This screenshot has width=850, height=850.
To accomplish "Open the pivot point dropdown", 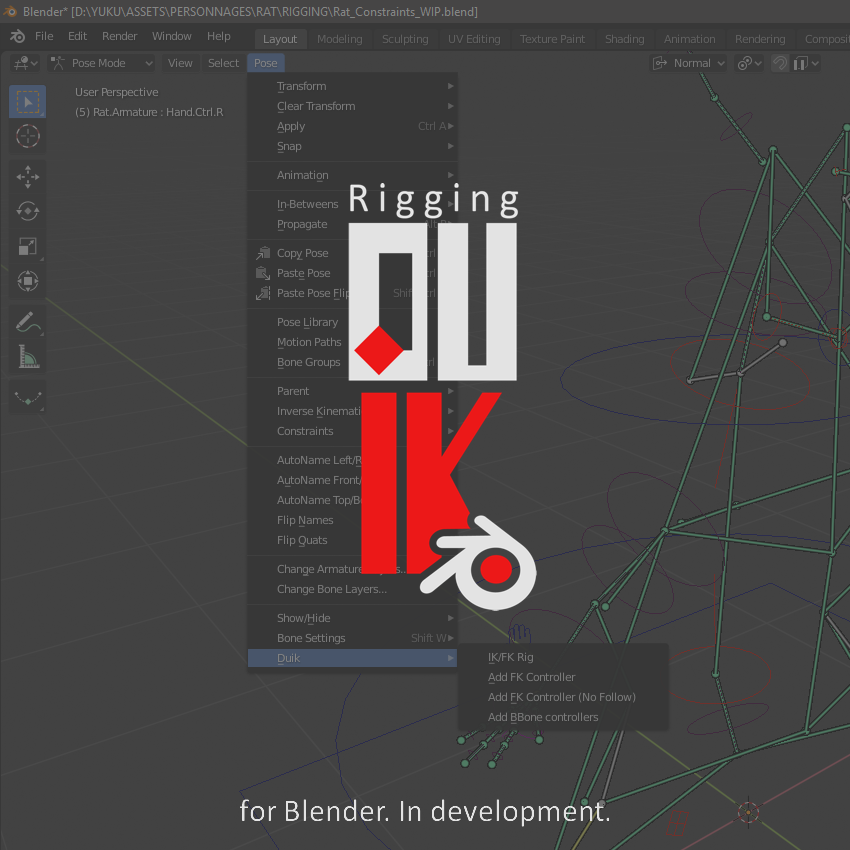I will pos(750,63).
